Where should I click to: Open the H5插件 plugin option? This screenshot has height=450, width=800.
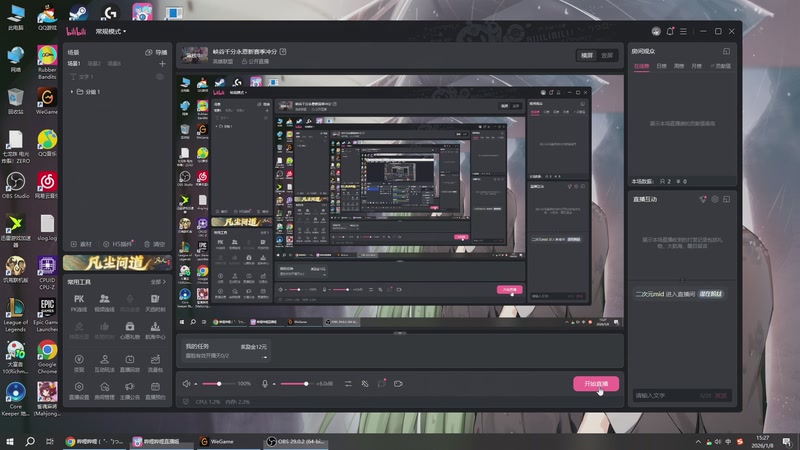click(118, 244)
